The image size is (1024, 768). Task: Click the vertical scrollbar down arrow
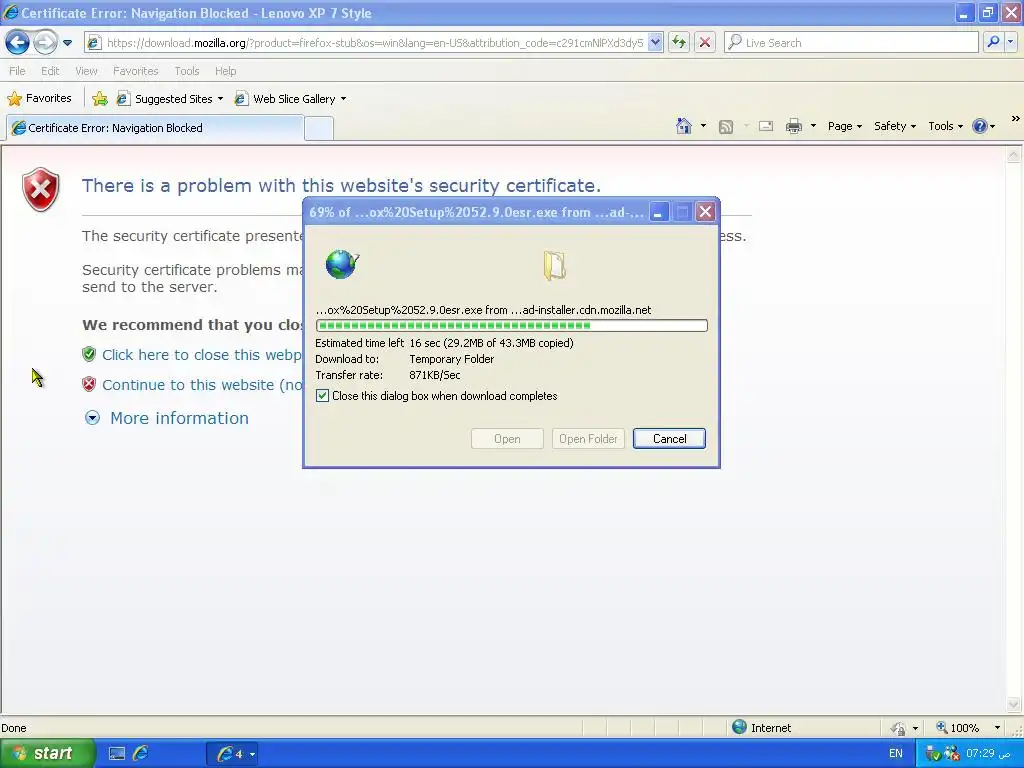point(1014,704)
